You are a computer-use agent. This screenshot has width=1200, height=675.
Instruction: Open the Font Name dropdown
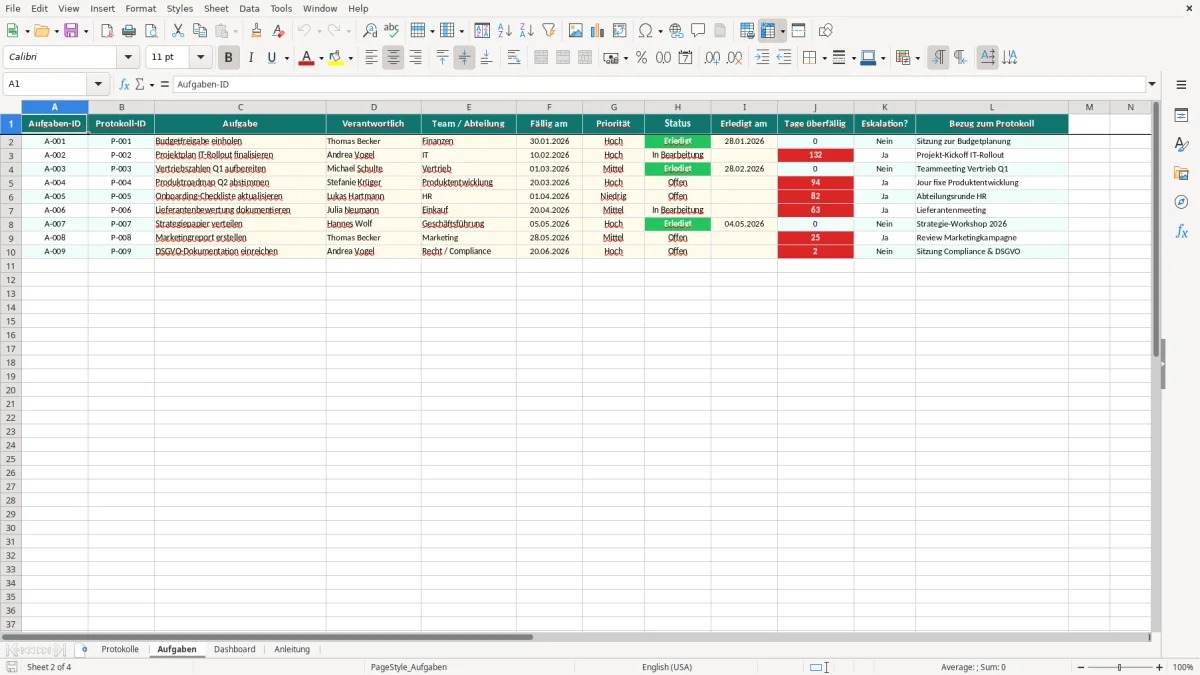pyautogui.click(x=128, y=58)
